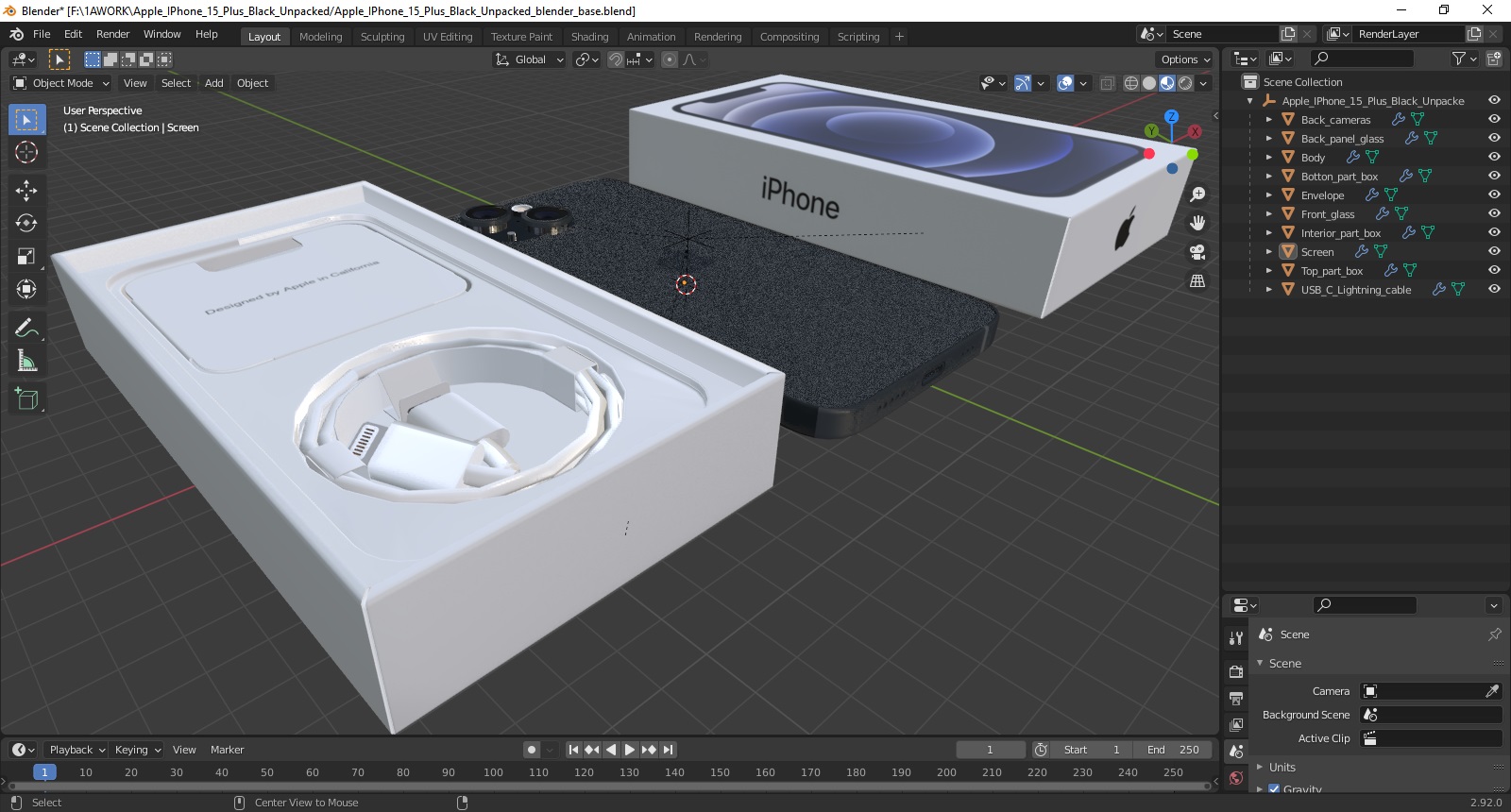Jump to the end frame
The width and height of the screenshot is (1511, 812).
tap(668, 750)
